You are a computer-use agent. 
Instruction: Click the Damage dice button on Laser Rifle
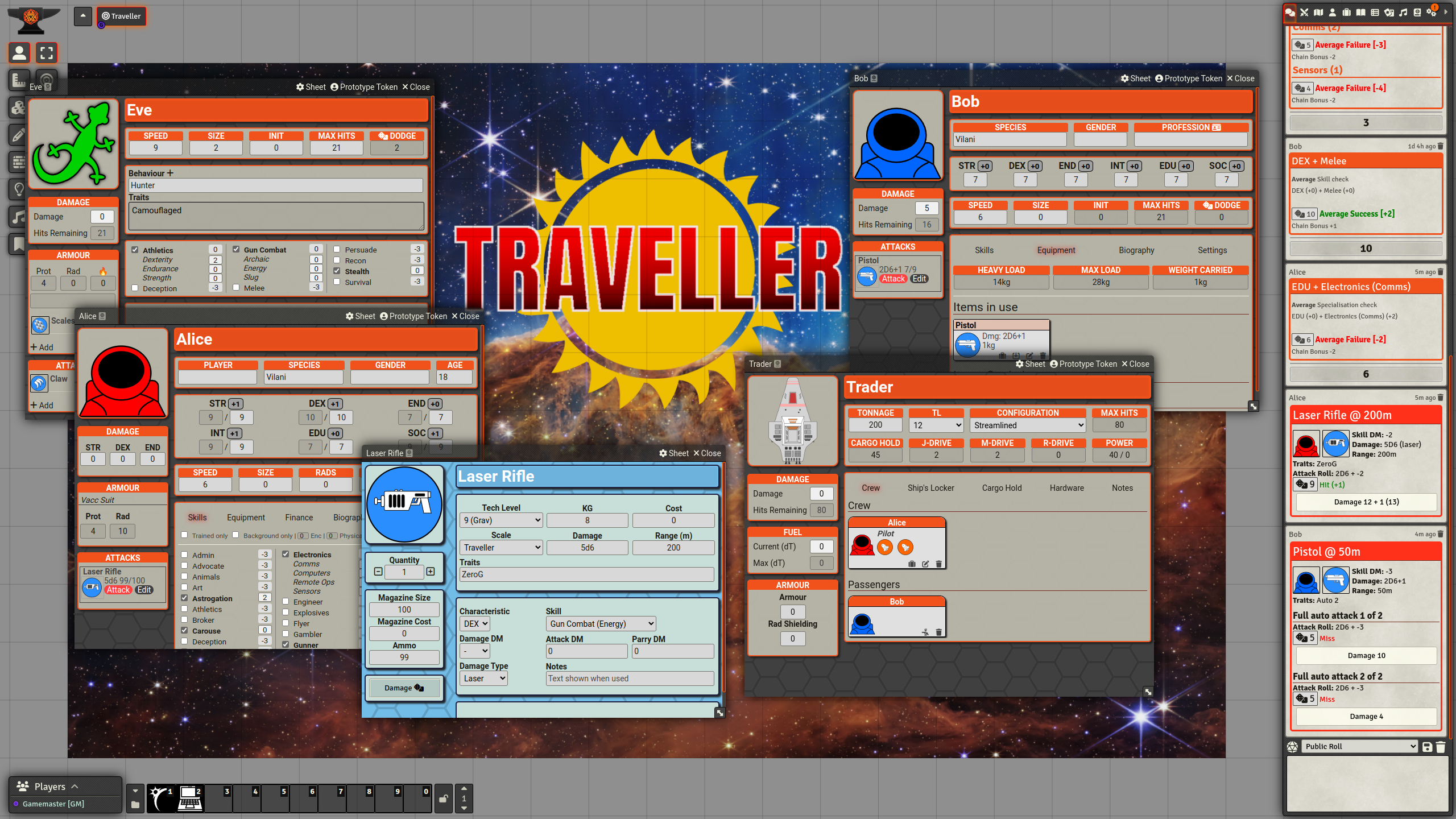click(404, 688)
